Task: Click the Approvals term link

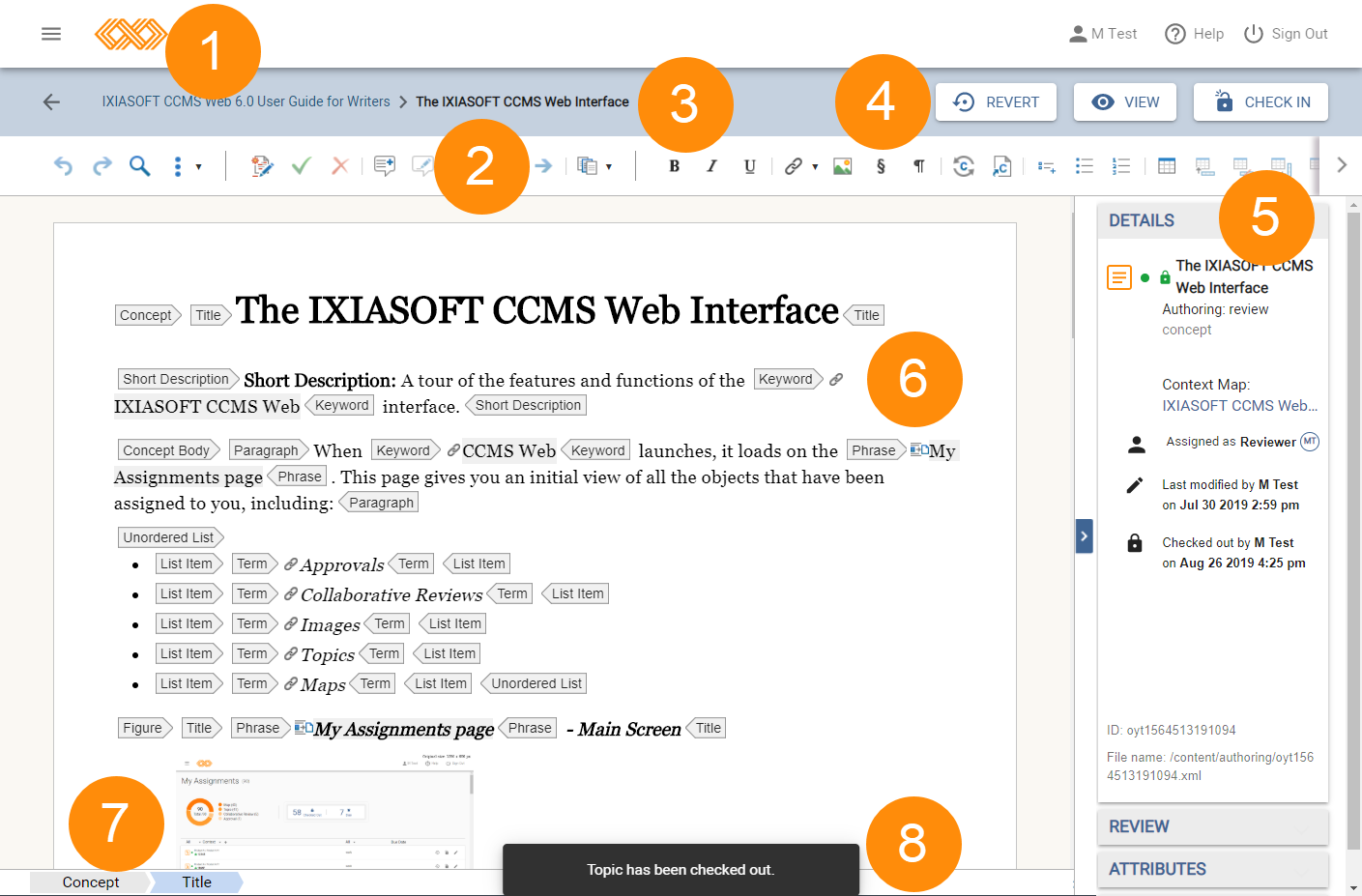Action: pyautogui.click(x=341, y=564)
